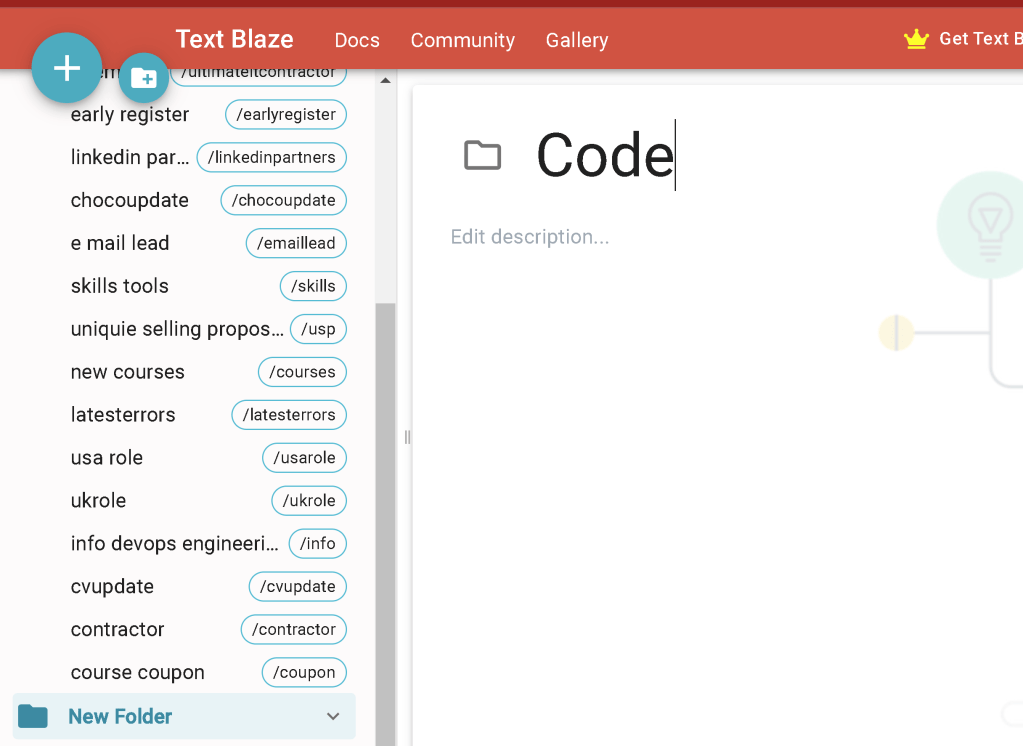Click the /skills shortcut badge
Screen dimensions: 1023x746
point(313,286)
